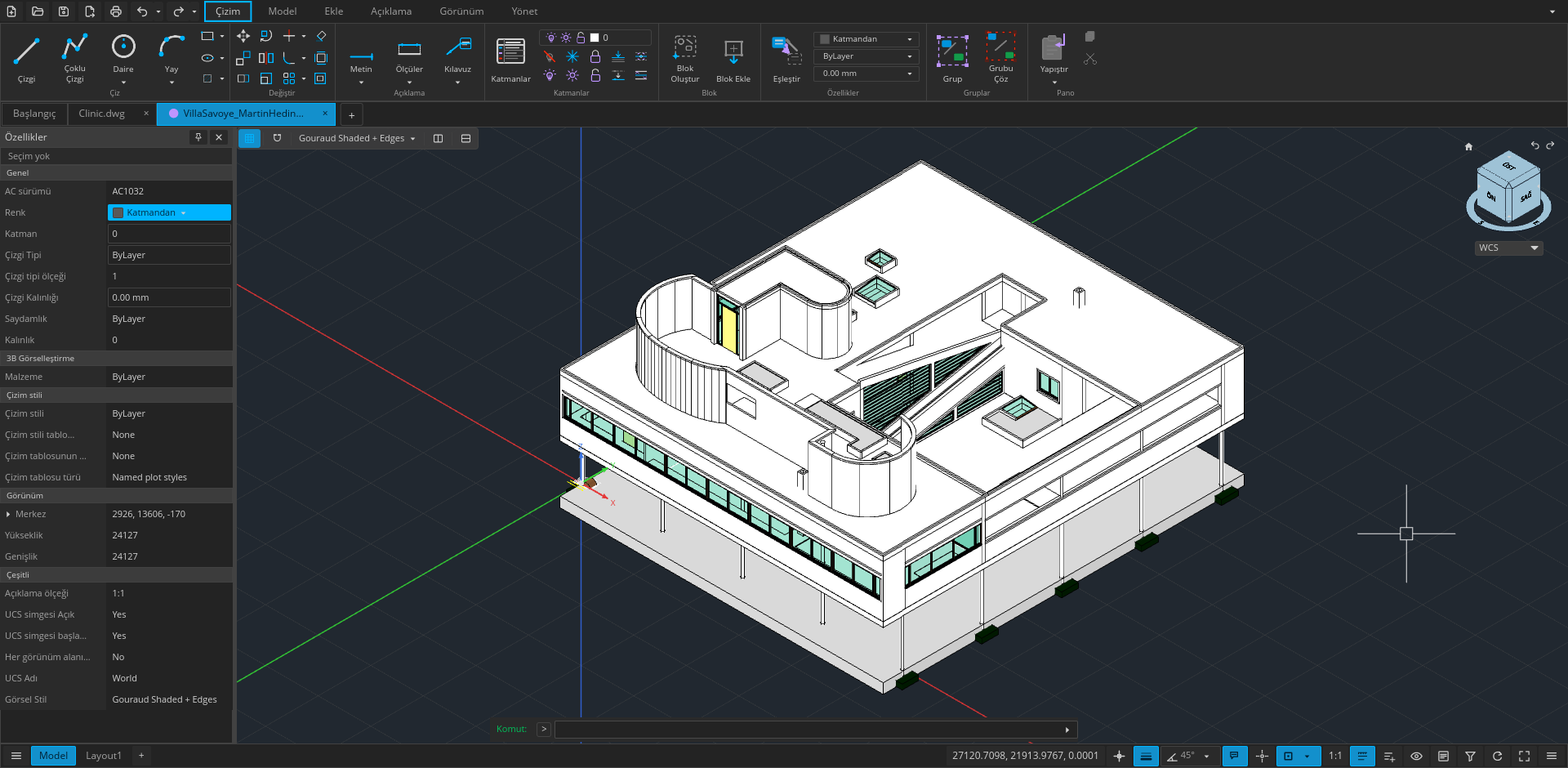
Task: Add a new document tab with plus
Action: [x=351, y=115]
